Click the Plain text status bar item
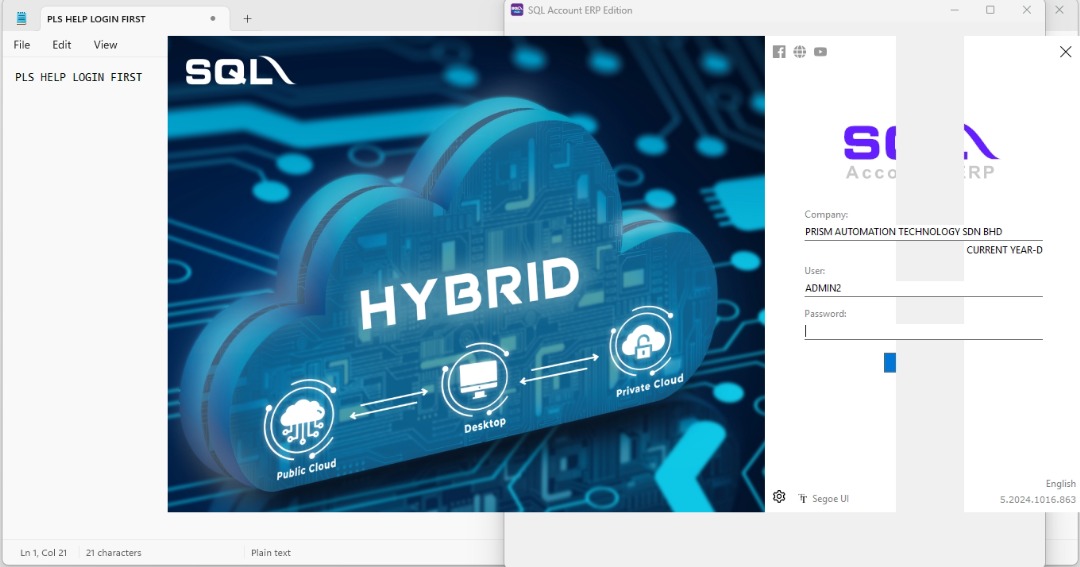This screenshot has height=567, width=1080. pos(271,553)
